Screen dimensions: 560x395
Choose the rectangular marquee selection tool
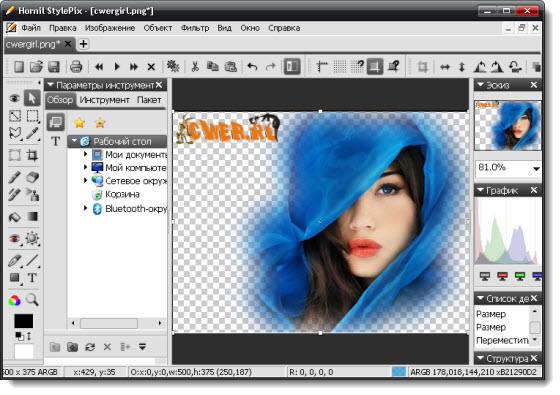32,116
